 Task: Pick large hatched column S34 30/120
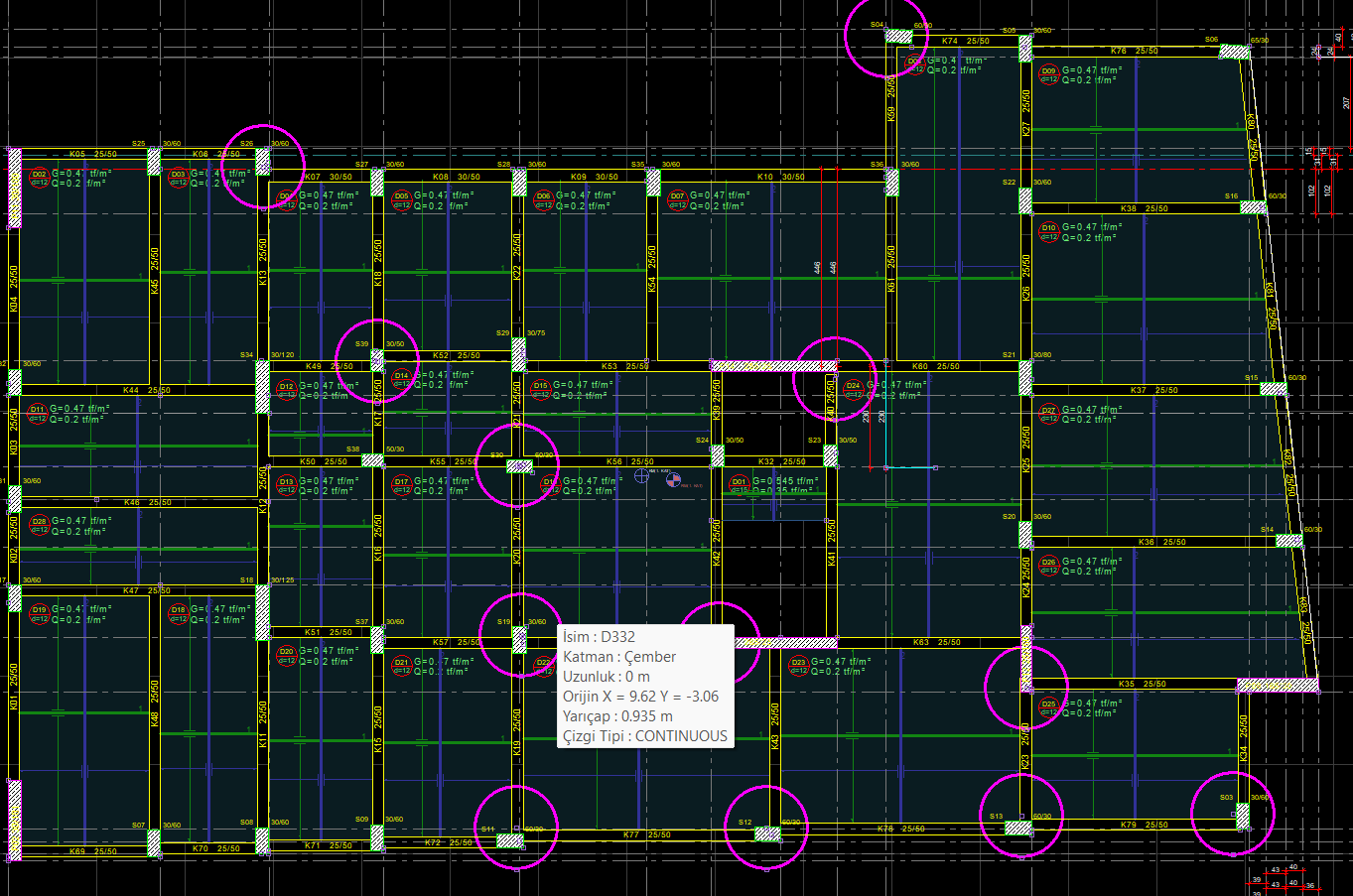click(x=263, y=386)
